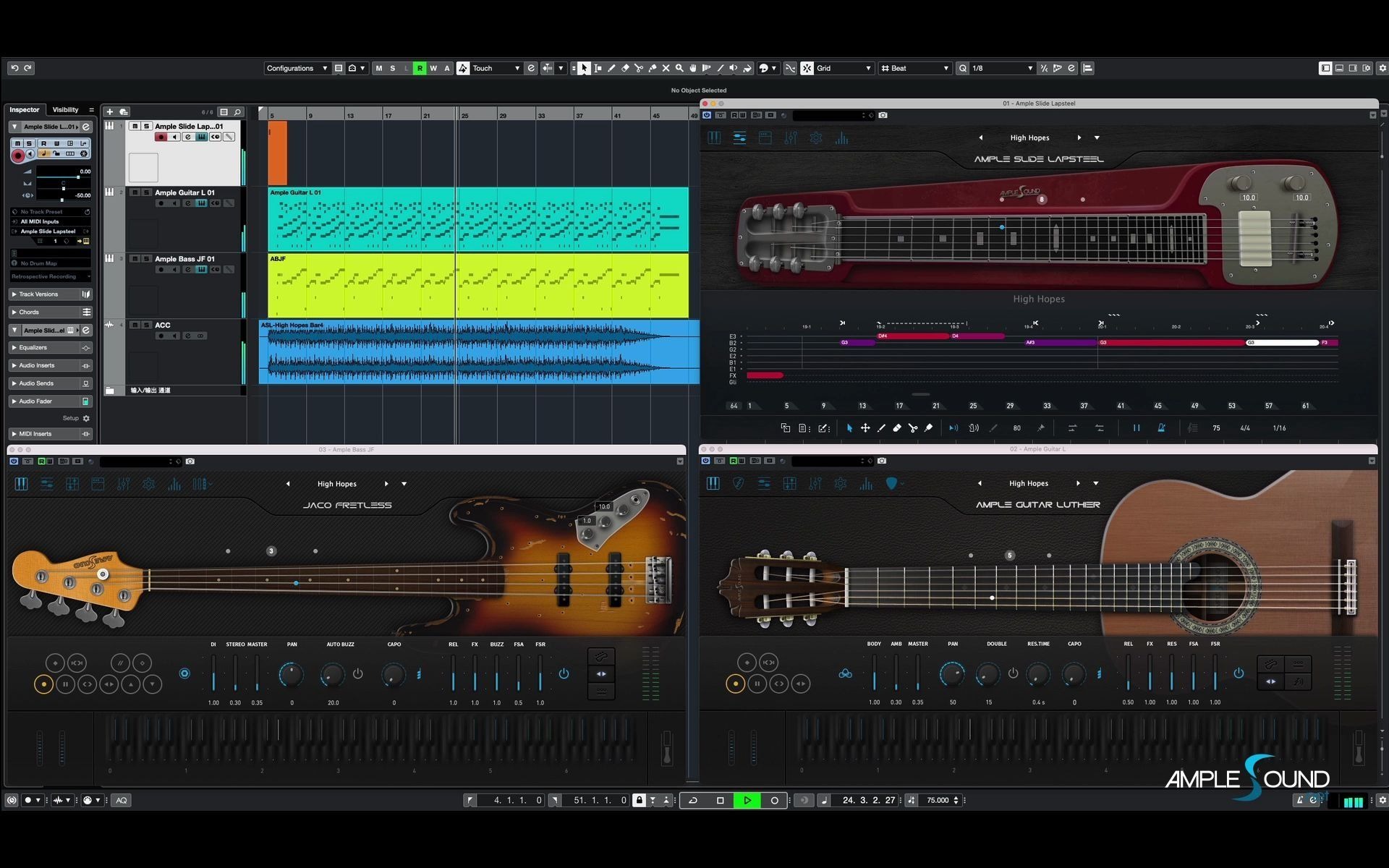Switch to the Inspector tab
The height and width of the screenshot is (868, 1389).
tap(25, 110)
